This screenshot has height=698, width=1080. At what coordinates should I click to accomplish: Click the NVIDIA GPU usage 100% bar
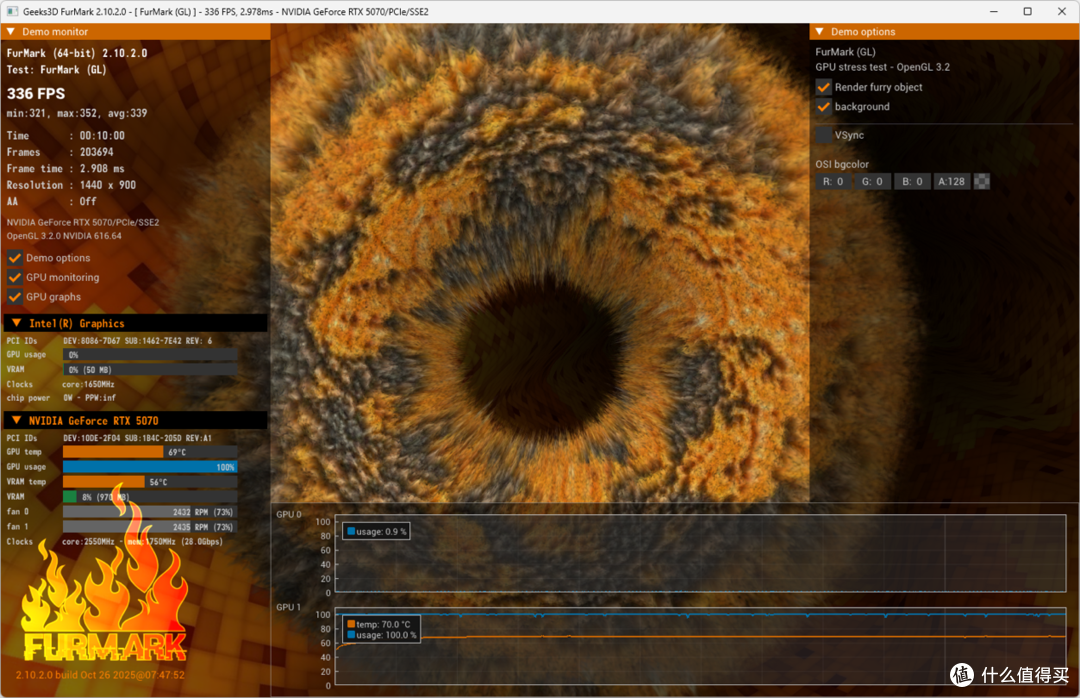coord(150,467)
